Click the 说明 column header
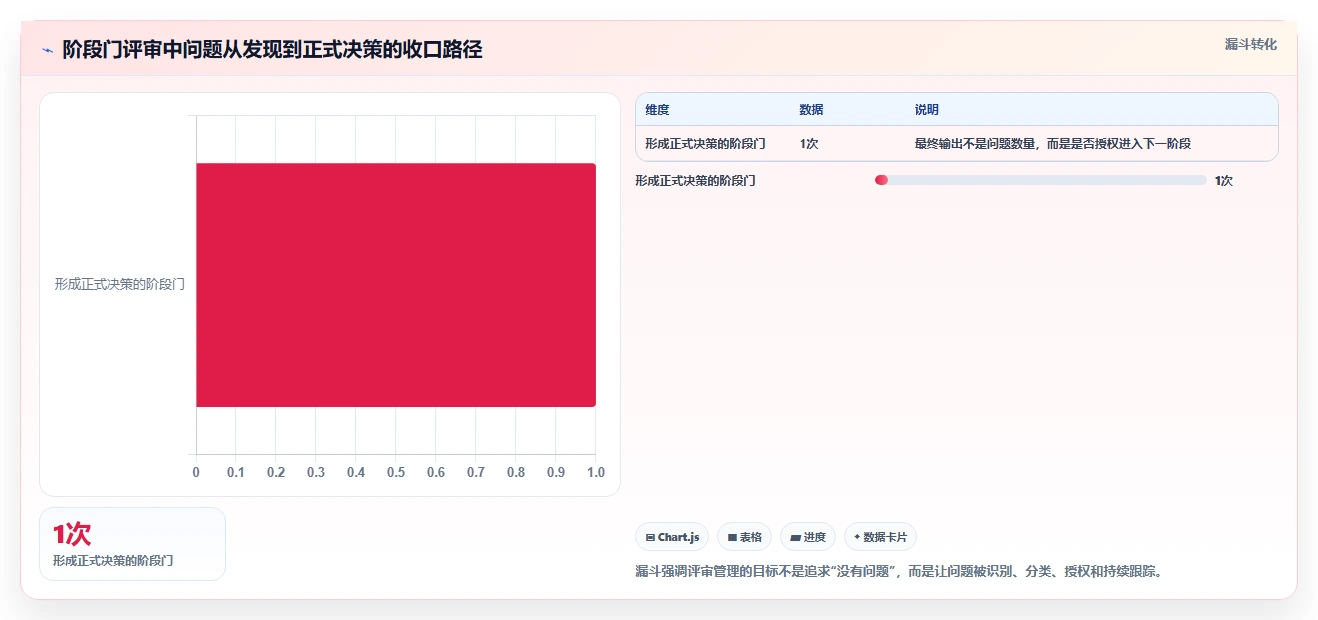 point(926,110)
